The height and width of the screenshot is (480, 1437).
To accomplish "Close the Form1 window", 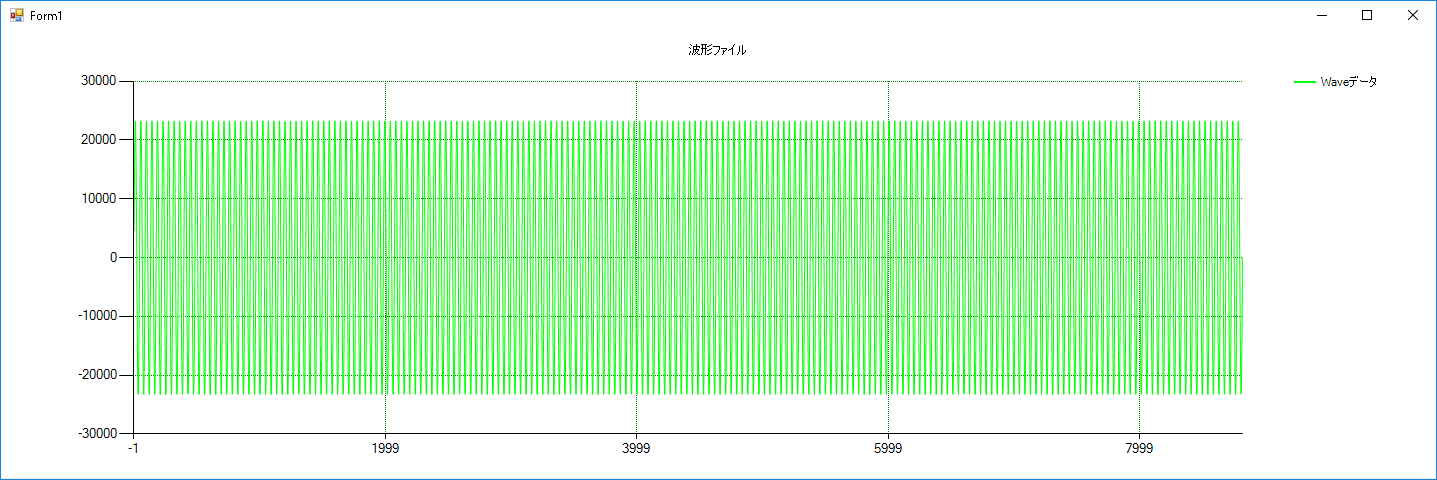I will 1413,15.
